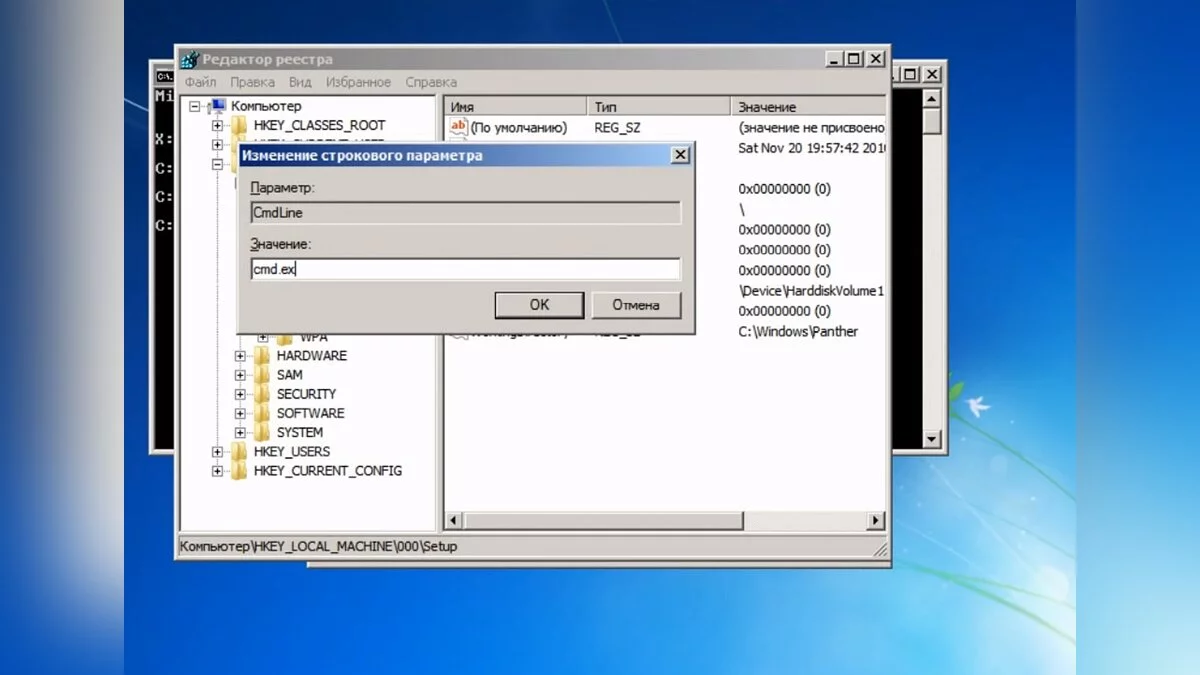Click the HARDWARE key folder icon
Viewport: 1200px width, 675px height.
[x=262, y=356]
